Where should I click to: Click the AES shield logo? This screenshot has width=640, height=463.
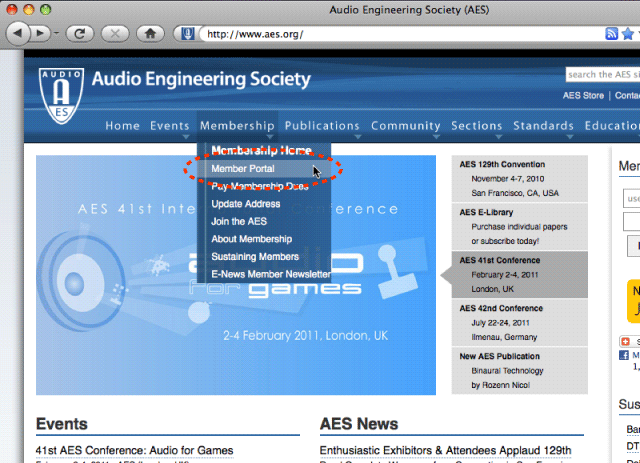click(62, 96)
